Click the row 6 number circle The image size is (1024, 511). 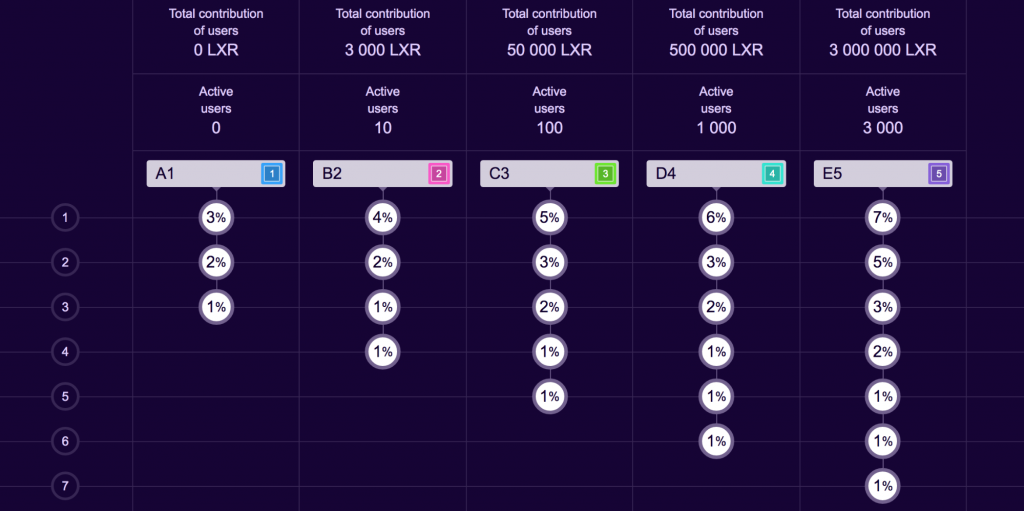(65, 441)
